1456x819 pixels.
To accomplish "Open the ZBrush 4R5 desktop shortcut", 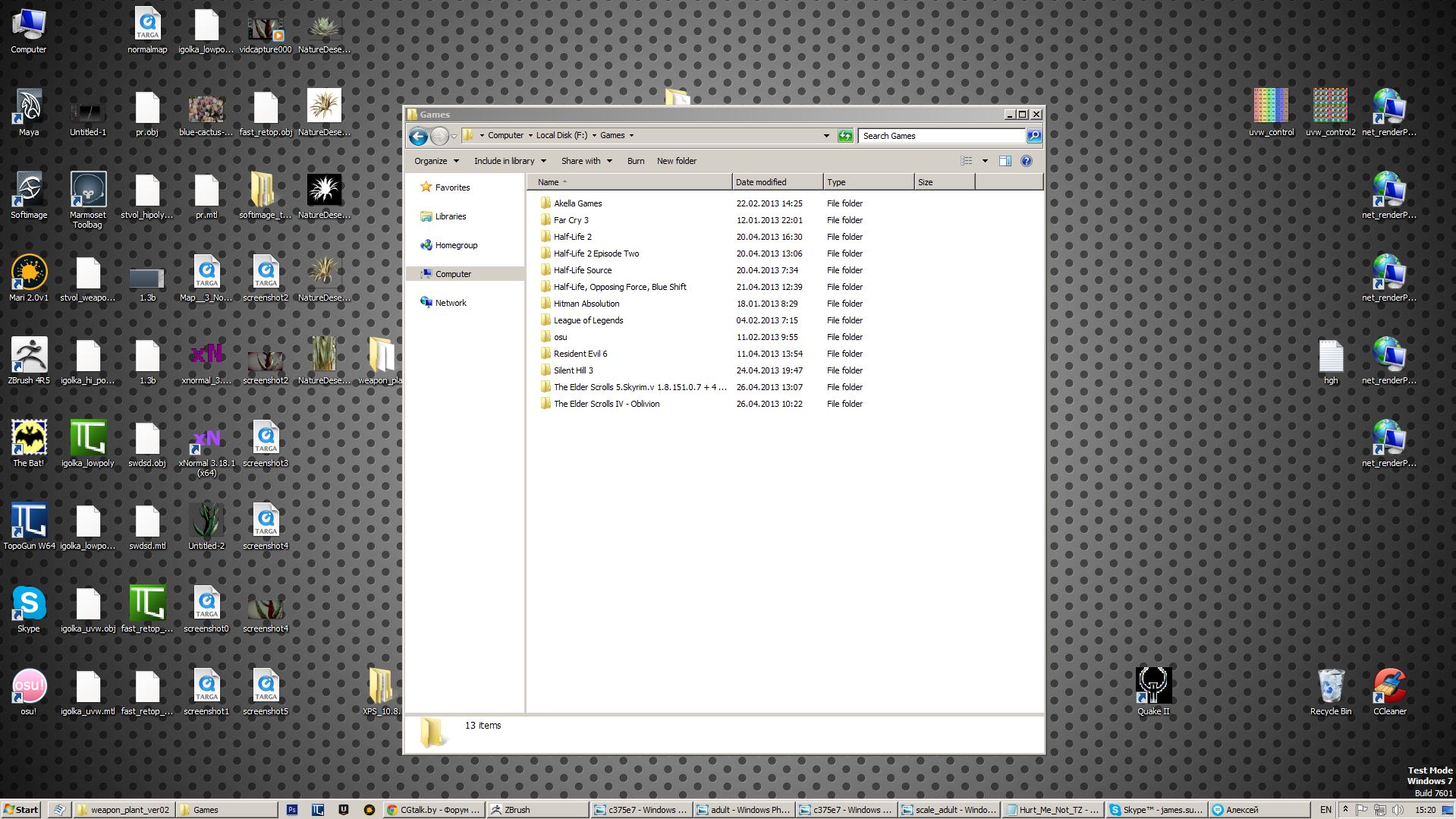I will 29,355.
